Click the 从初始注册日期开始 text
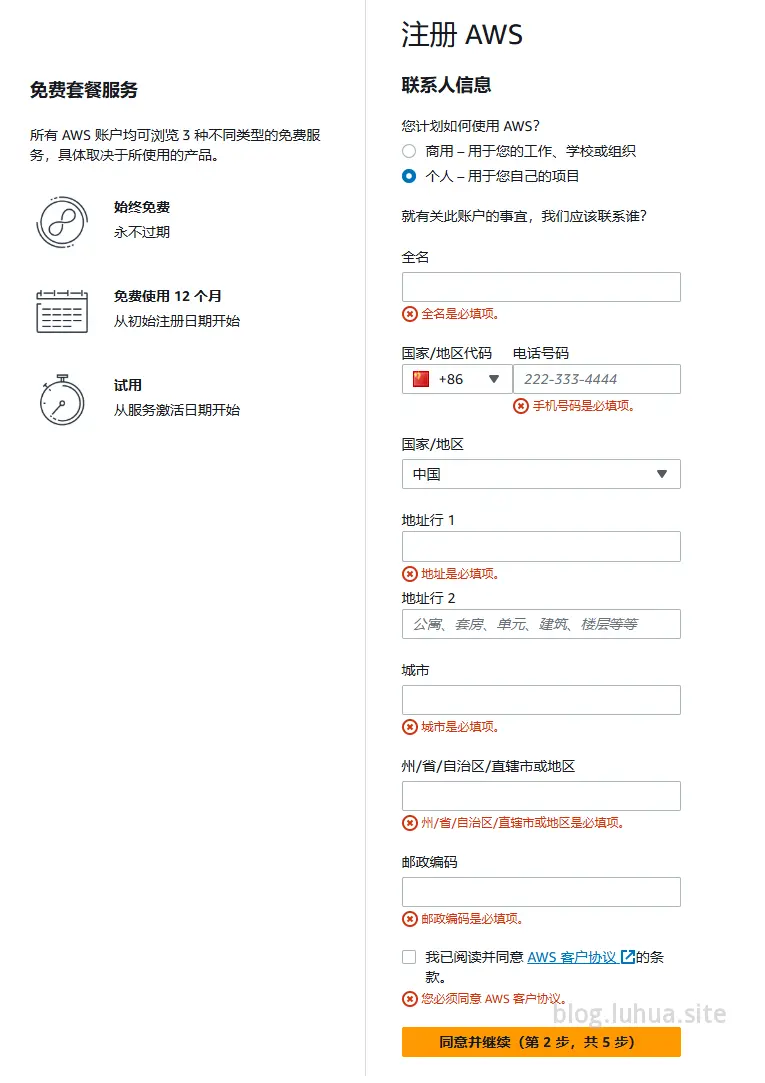 (x=177, y=321)
